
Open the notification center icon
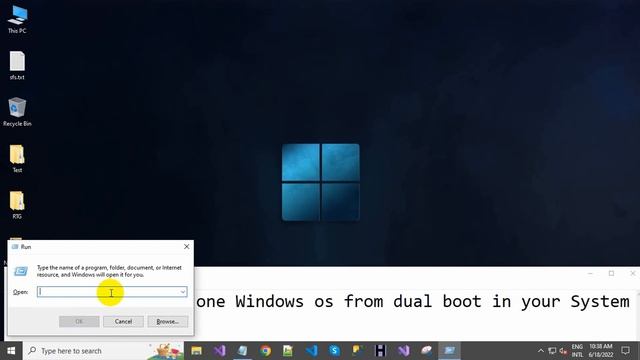tap(625, 351)
